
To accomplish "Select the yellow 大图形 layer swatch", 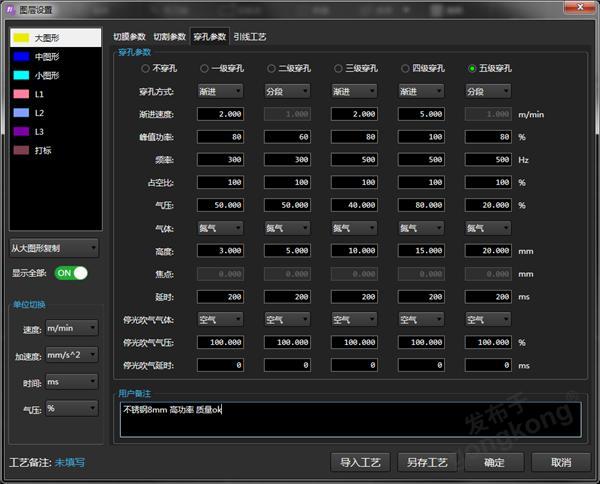I will click(x=20, y=37).
